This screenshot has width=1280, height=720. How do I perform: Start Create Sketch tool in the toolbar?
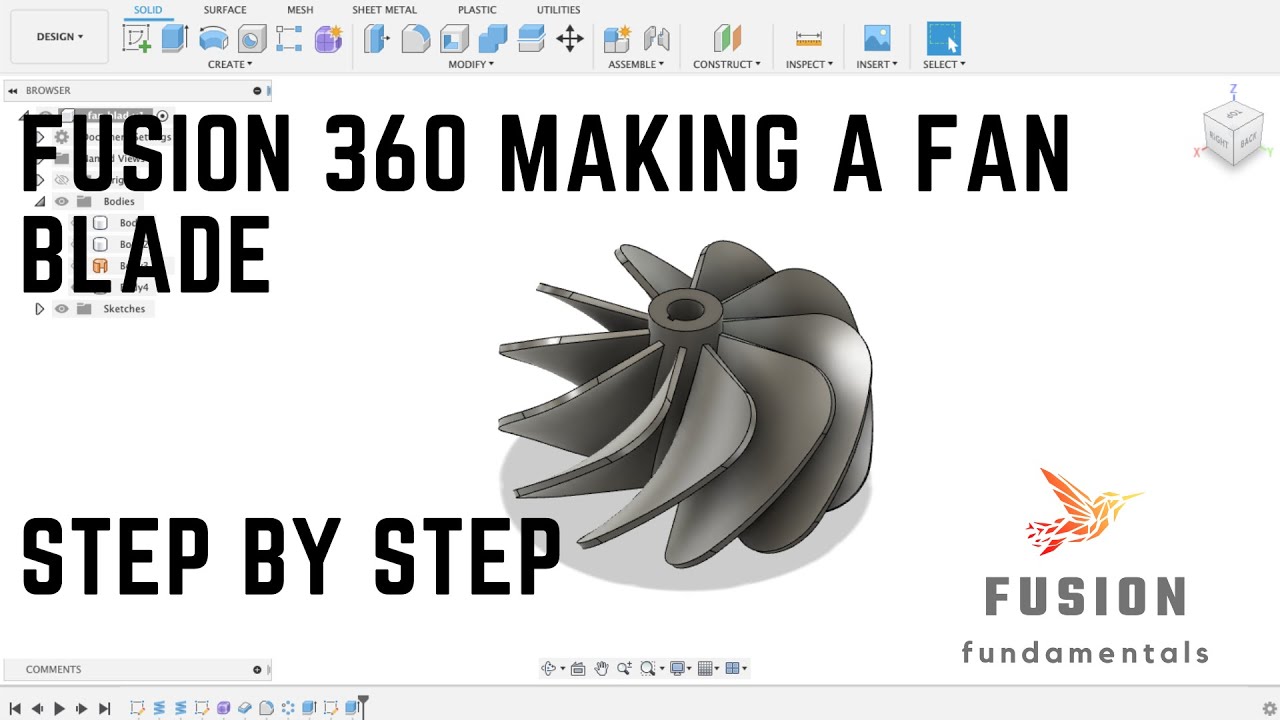[x=137, y=38]
